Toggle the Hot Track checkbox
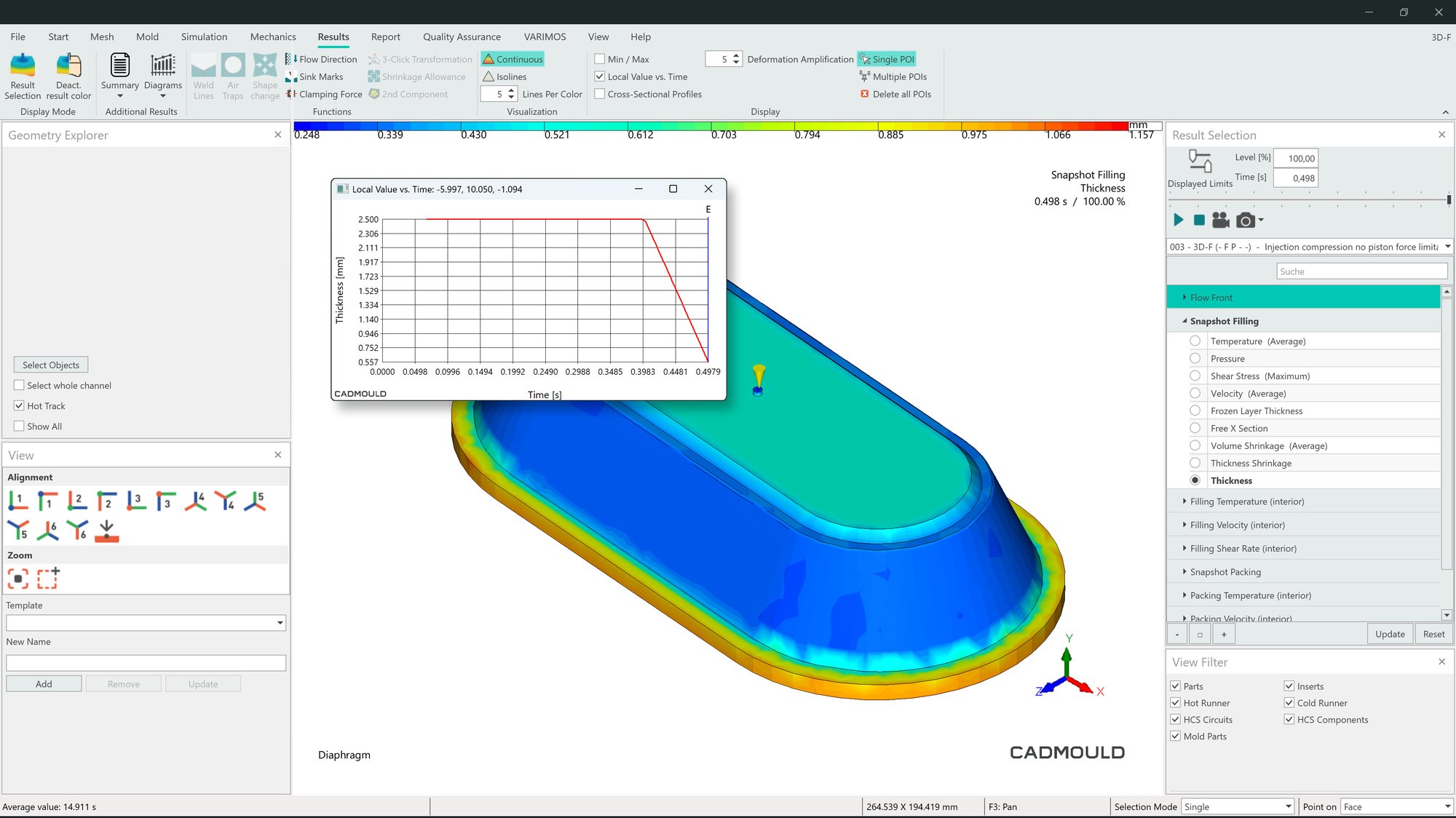The image size is (1456, 818). click(20, 406)
